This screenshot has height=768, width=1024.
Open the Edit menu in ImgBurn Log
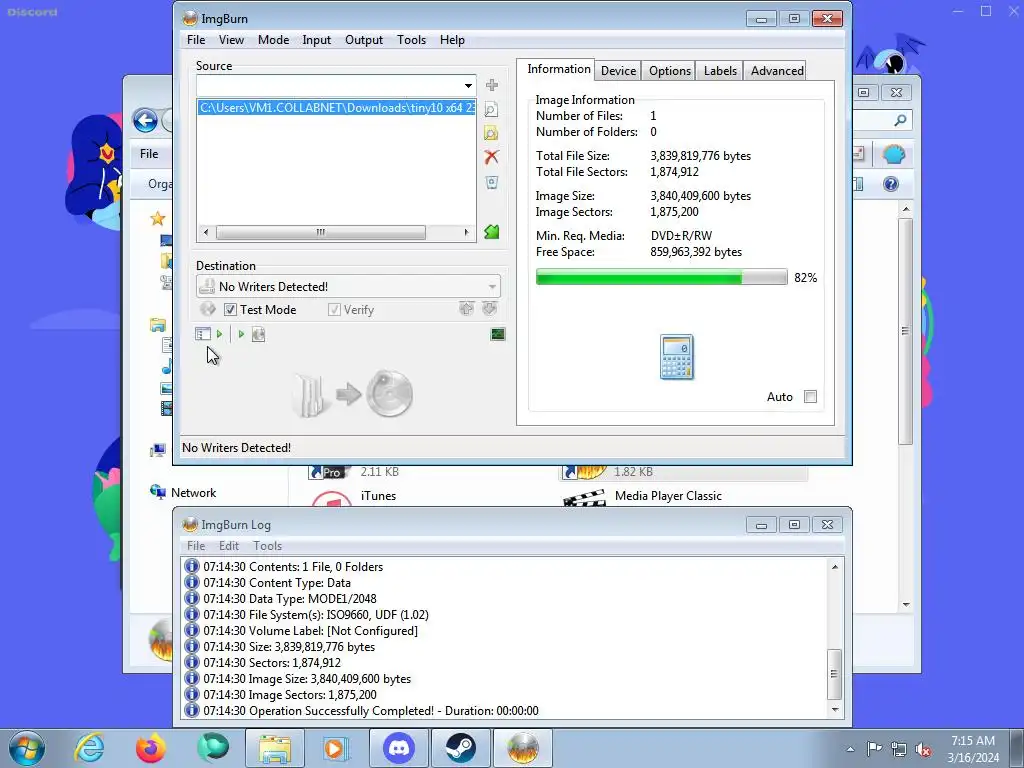229,546
